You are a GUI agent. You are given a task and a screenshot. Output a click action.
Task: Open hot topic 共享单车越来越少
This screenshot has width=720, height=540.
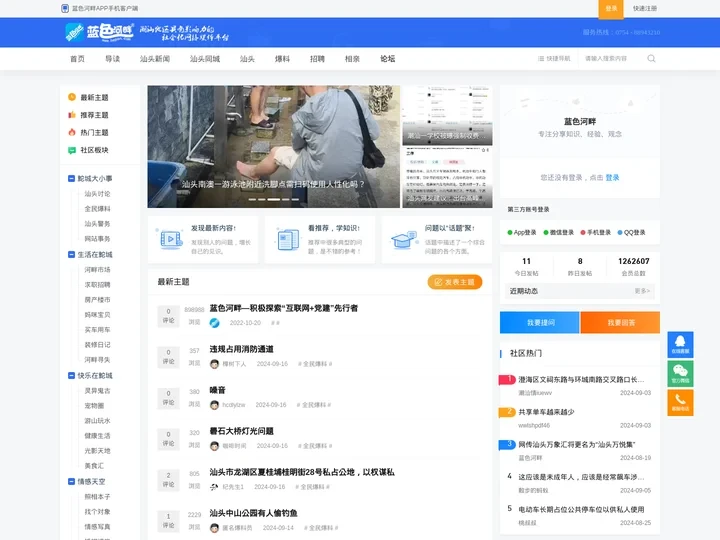pyautogui.click(x=546, y=412)
